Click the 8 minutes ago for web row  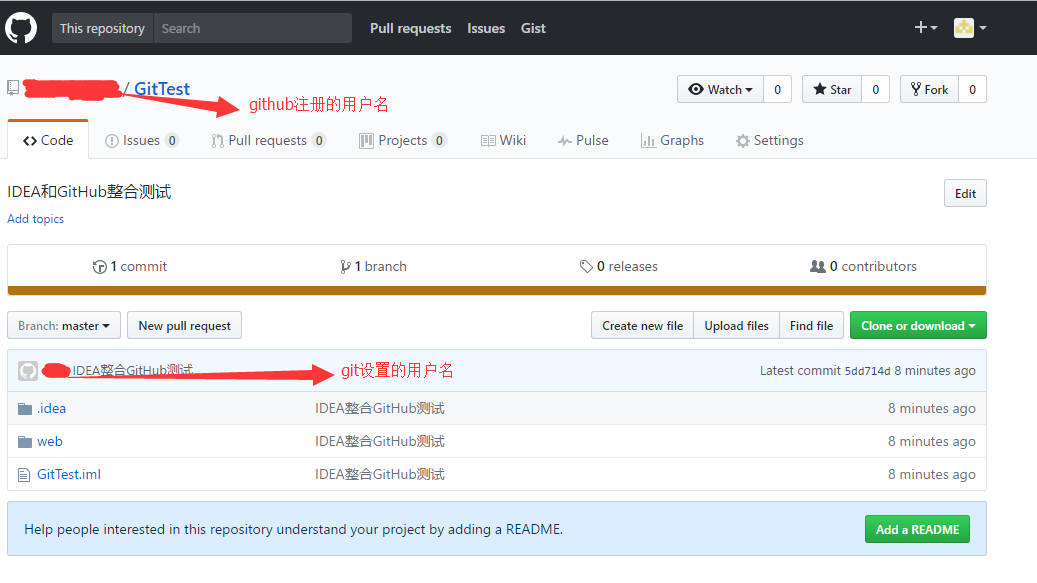[931, 442]
